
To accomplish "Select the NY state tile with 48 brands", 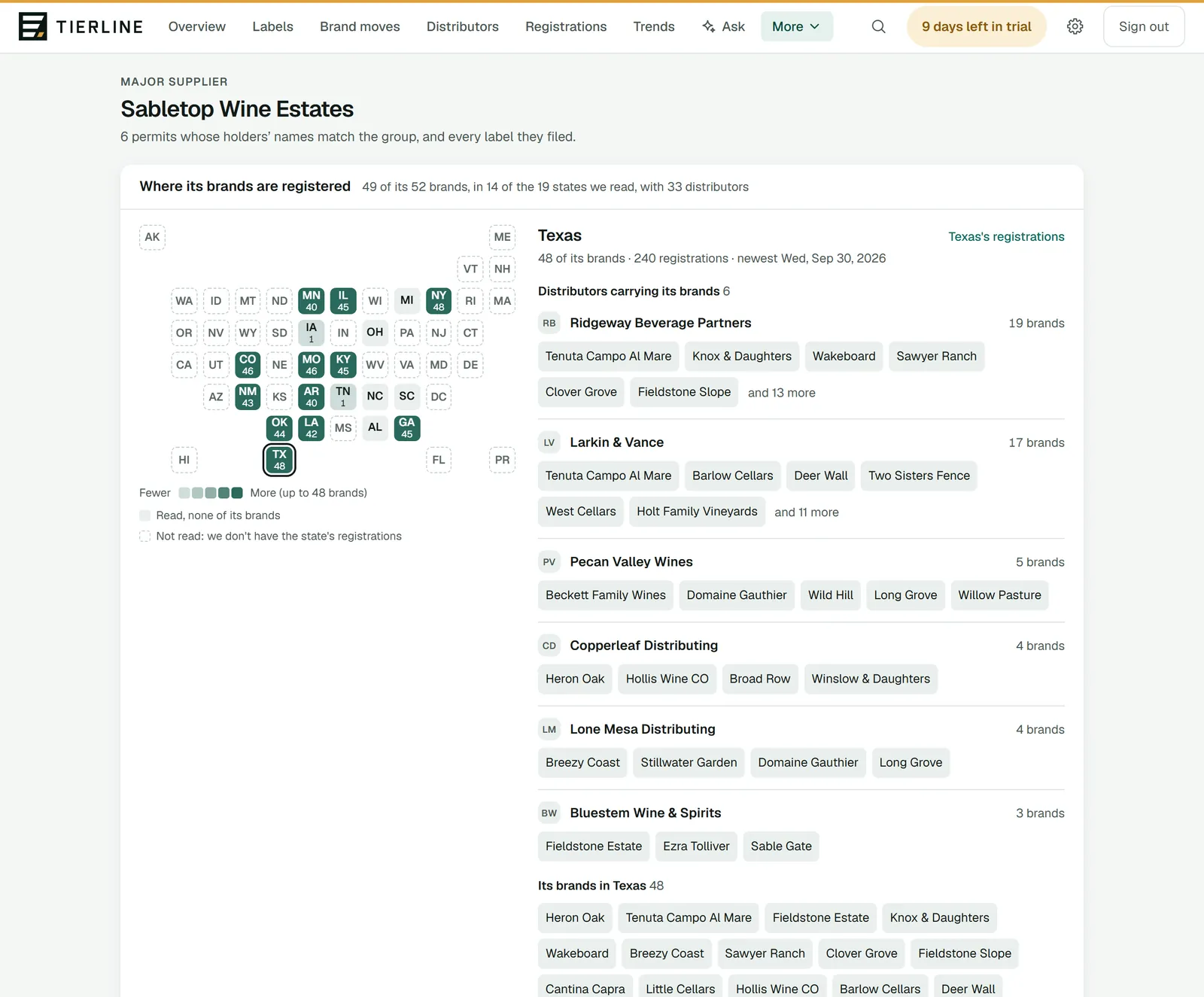I will pyautogui.click(x=439, y=301).
